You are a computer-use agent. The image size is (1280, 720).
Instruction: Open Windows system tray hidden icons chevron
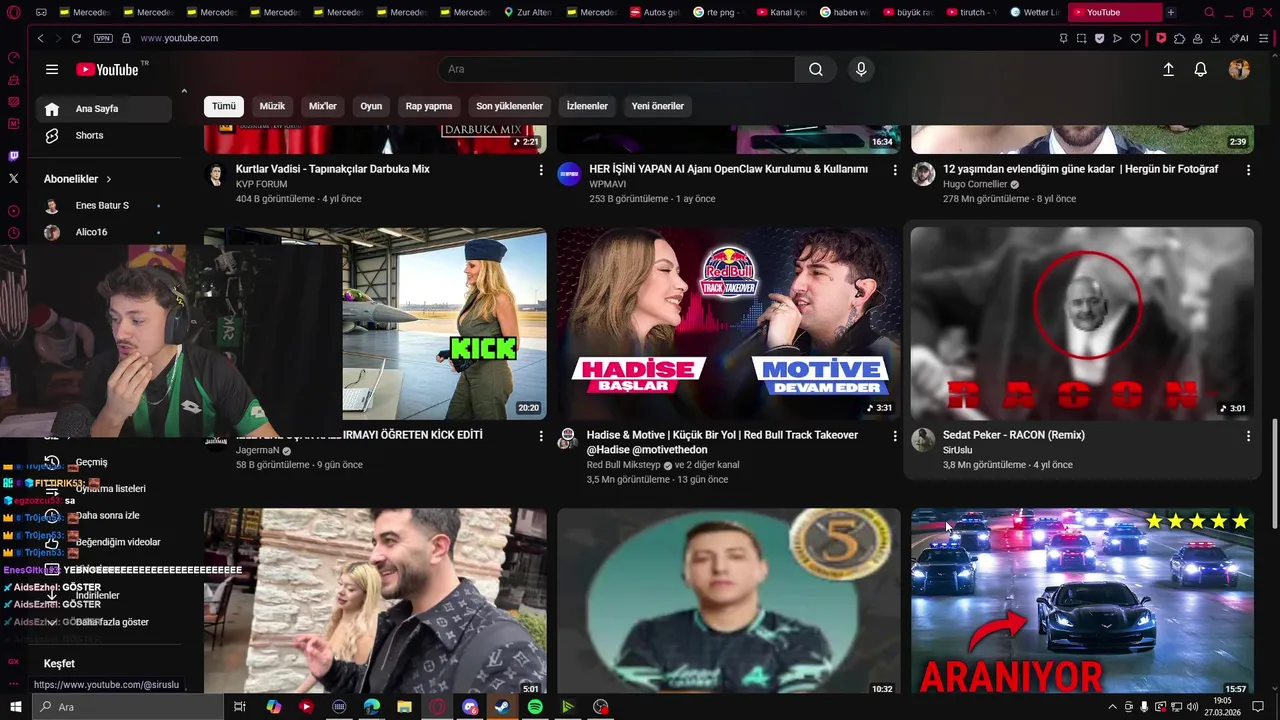pos(1112,707)
